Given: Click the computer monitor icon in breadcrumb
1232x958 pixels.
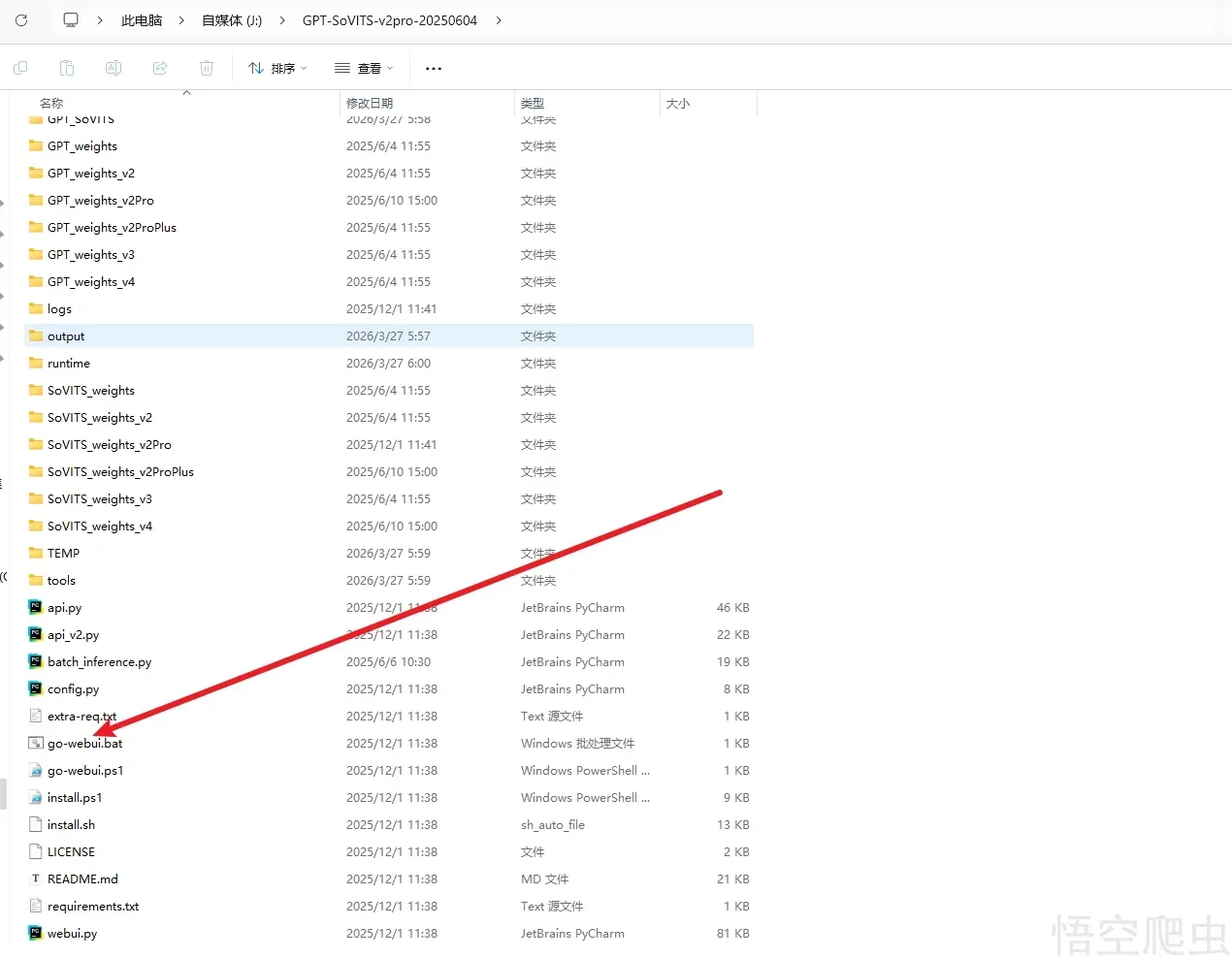Looking at the screenshot, I should tap(71, 20).
